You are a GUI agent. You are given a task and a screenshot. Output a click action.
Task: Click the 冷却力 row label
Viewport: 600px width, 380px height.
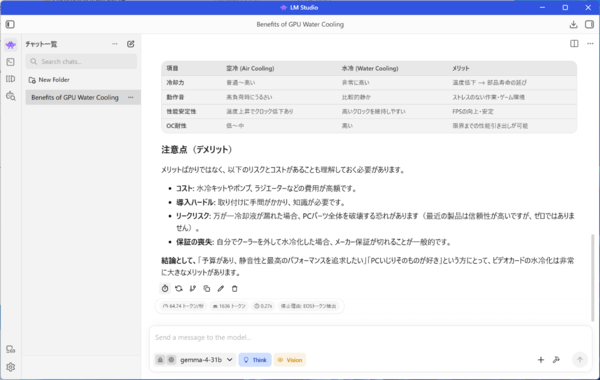pos(175,83)
